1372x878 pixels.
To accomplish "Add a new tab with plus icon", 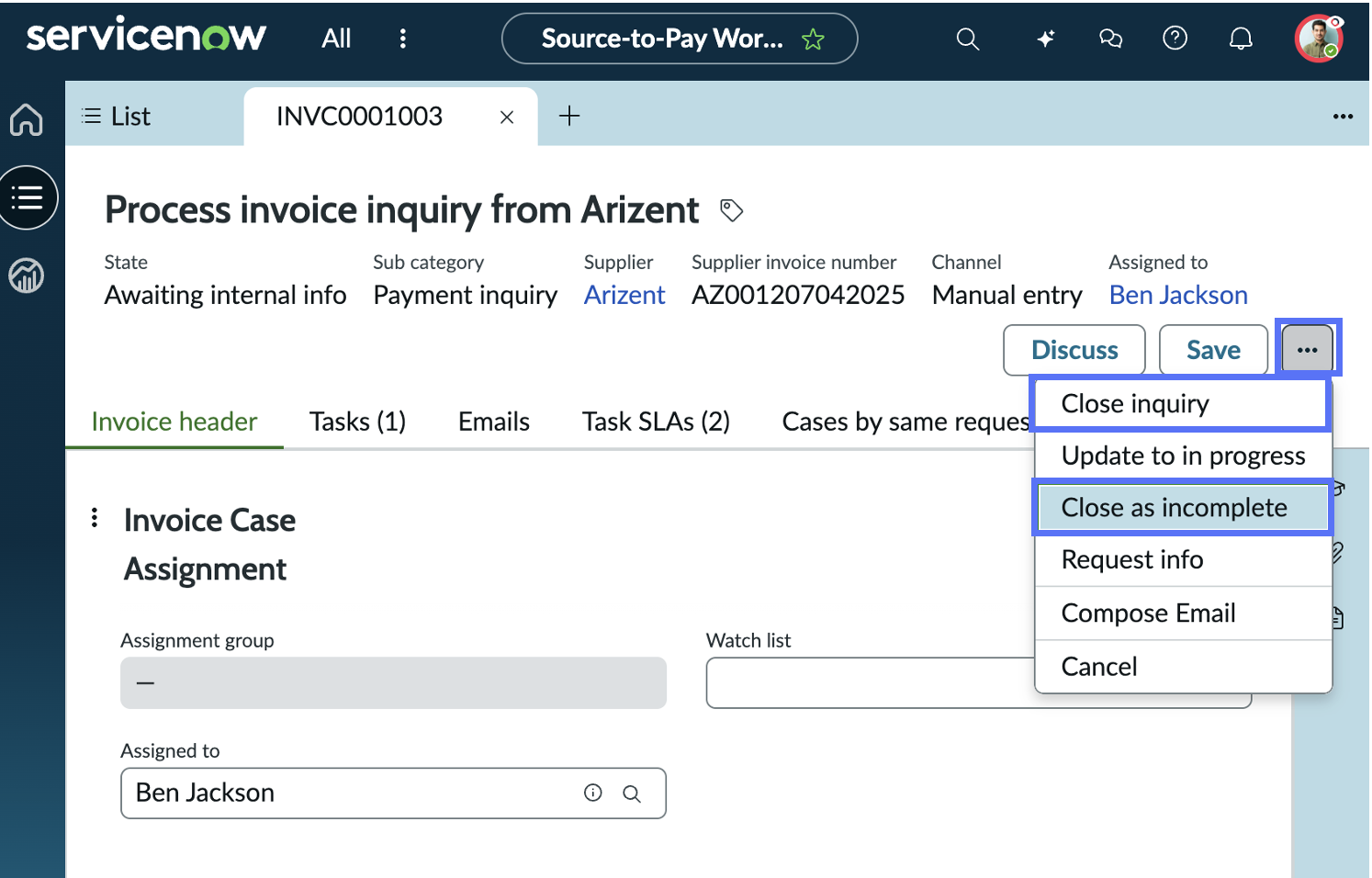I will pyautogui.click(x=569, y=116).
